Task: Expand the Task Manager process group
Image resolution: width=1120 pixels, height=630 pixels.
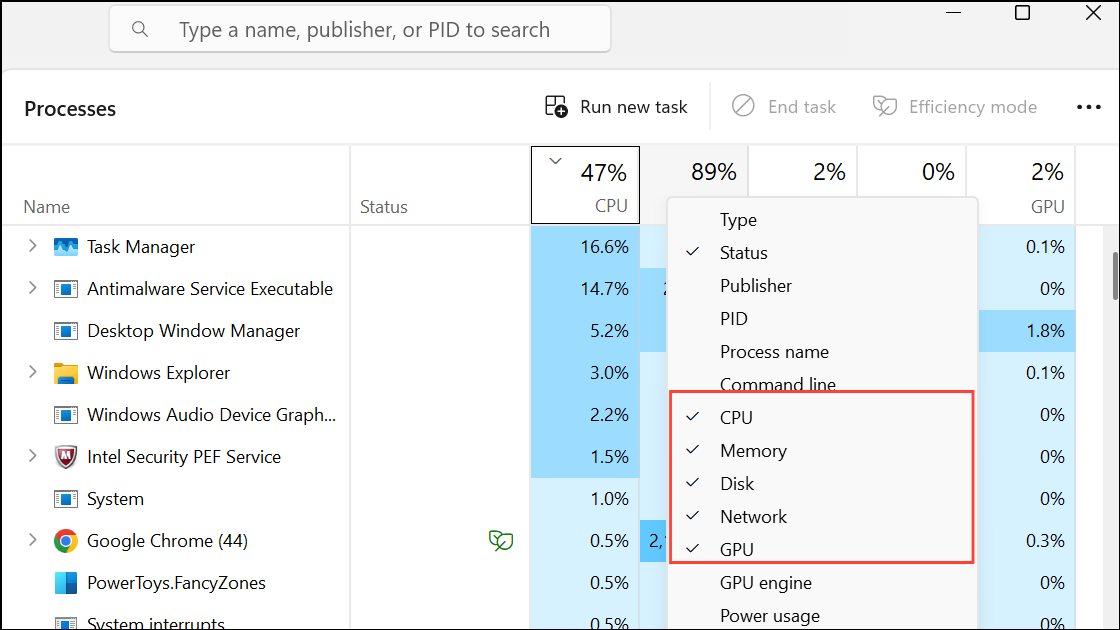Action: point(32,246)
